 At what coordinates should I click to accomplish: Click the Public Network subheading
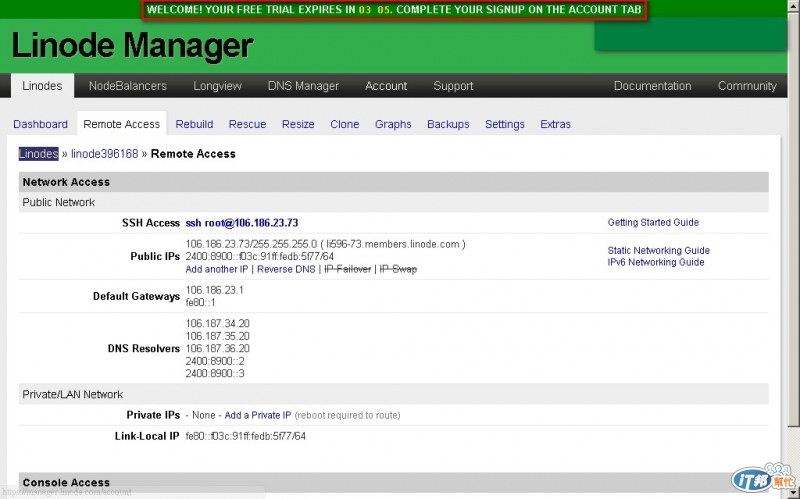coord(393,202)
